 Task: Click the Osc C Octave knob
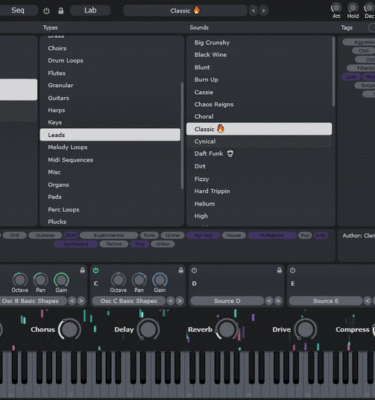coord(118,280)
